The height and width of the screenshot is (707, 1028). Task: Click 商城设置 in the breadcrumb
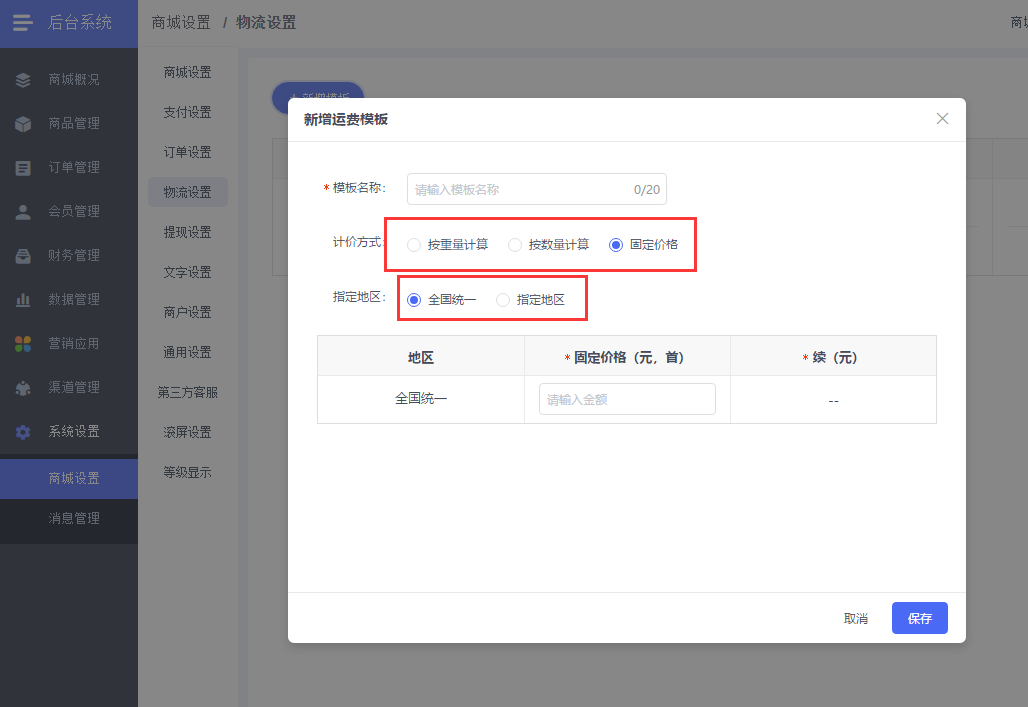click(181, 23)
